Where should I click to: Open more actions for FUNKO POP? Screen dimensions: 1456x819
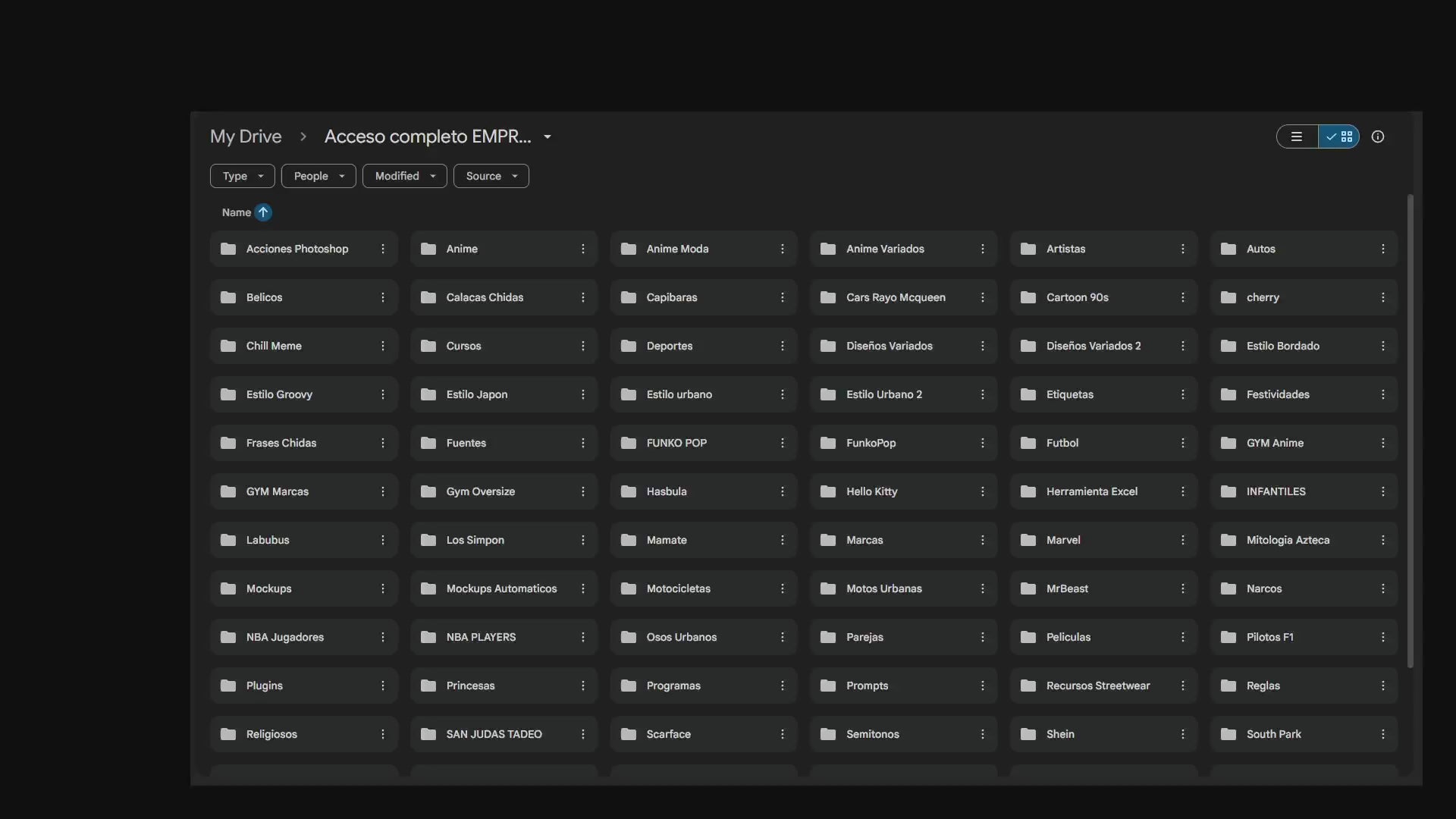coord(783,443)
